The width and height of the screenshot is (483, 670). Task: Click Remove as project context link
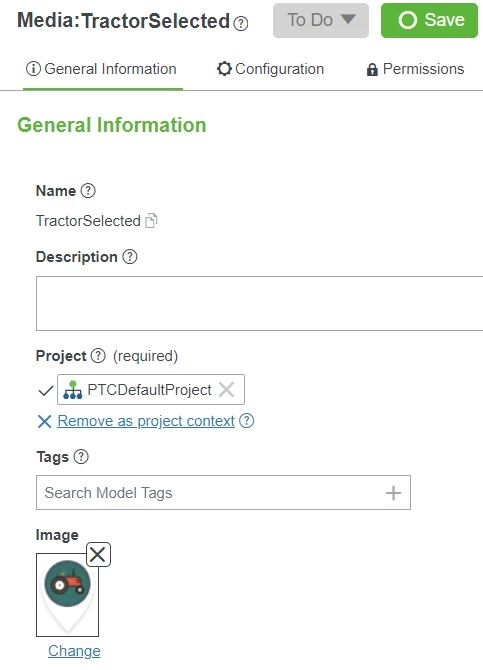[146, 421]
